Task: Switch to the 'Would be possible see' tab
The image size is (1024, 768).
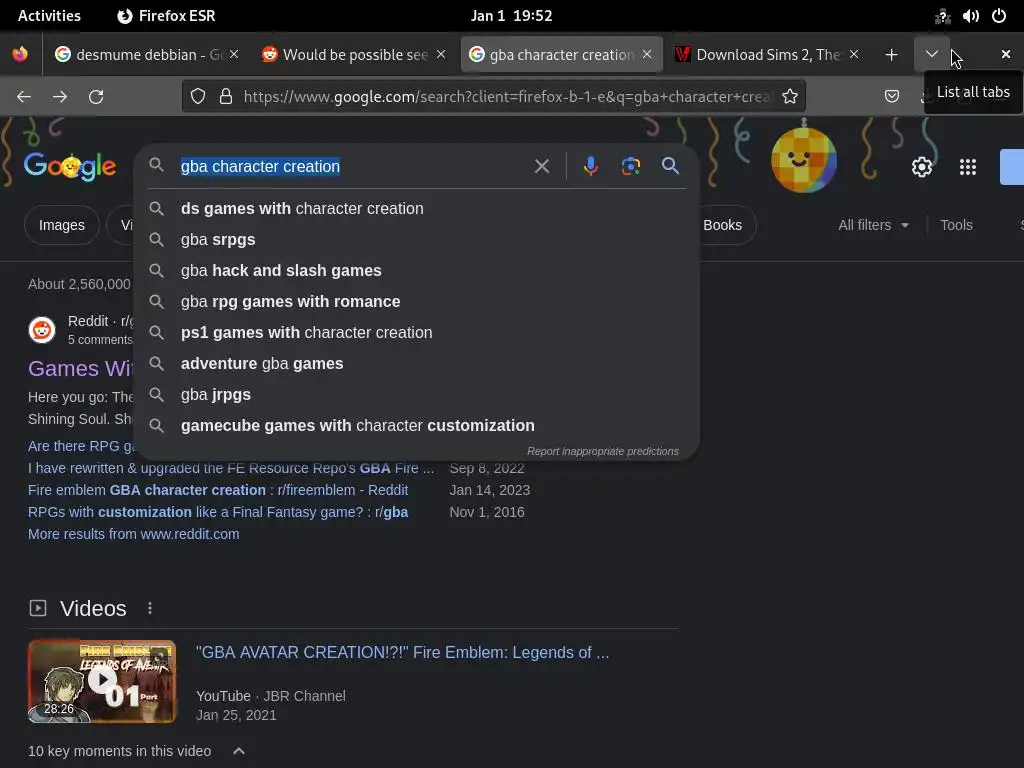Action: click(355, 54)
